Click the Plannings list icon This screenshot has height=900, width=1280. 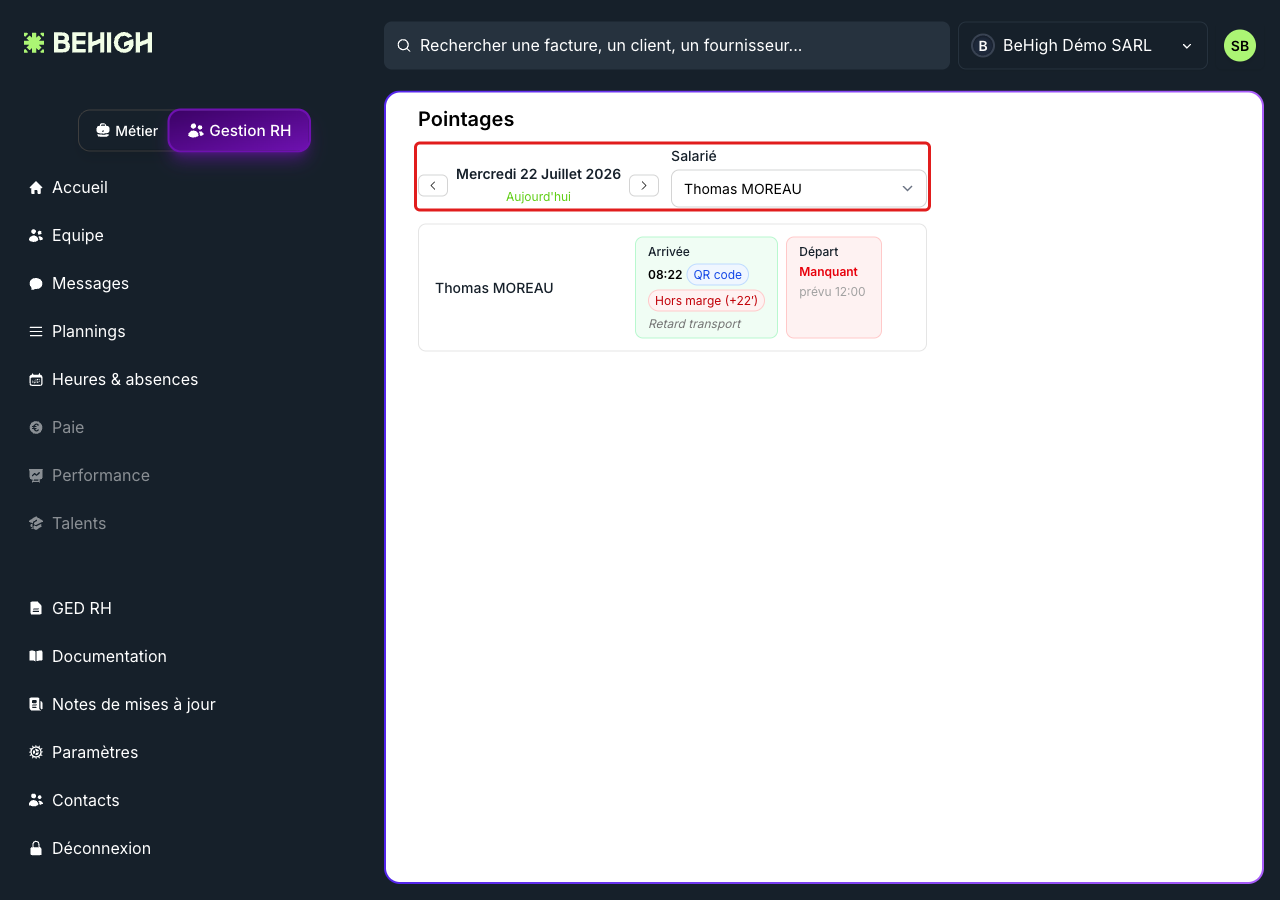pyautogui.click(x=36, y=332)
